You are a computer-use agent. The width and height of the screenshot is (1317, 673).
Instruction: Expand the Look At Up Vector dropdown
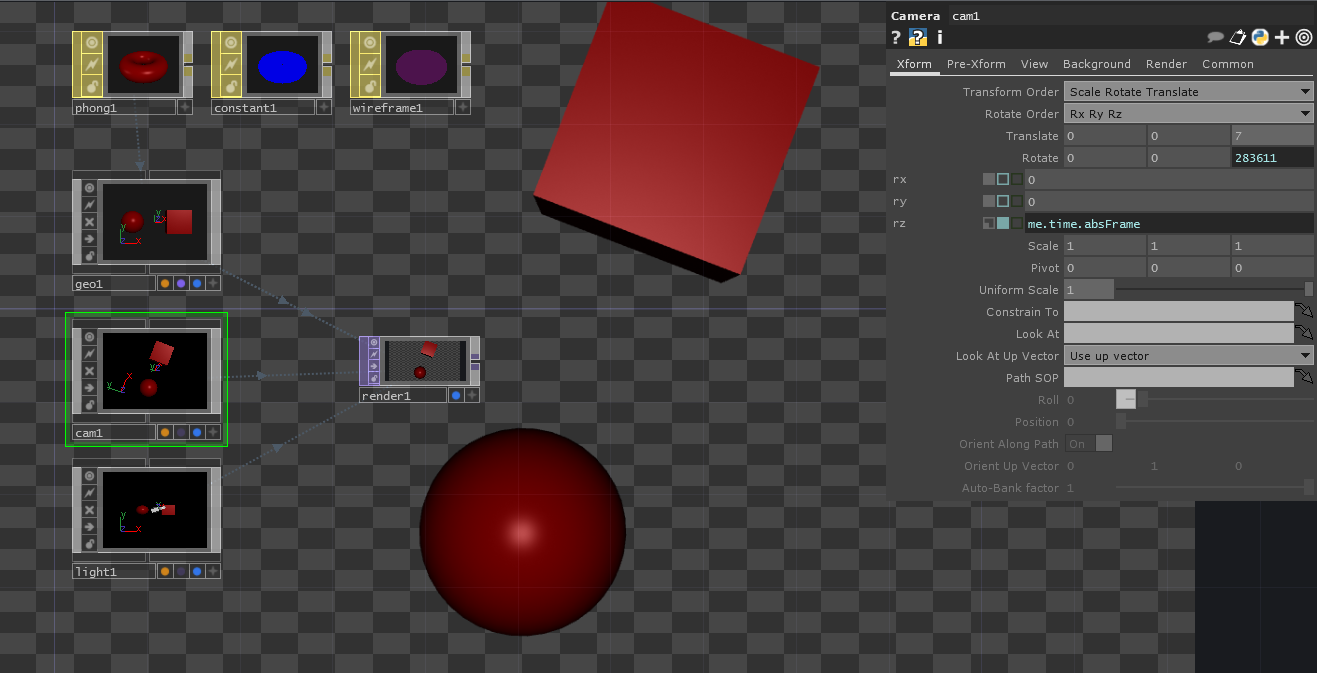pyautogui.click(x=1188, y=356)
